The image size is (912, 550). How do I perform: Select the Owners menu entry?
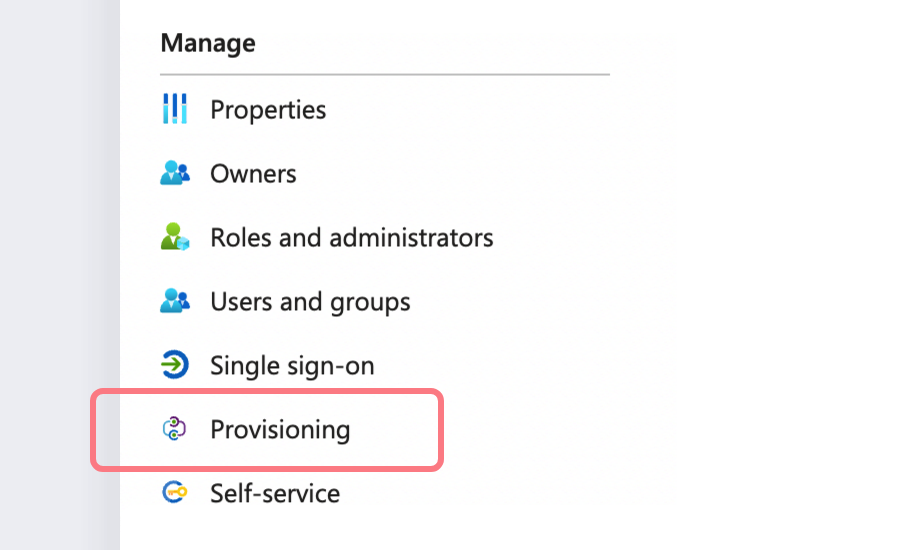click(x=253, y=173)
